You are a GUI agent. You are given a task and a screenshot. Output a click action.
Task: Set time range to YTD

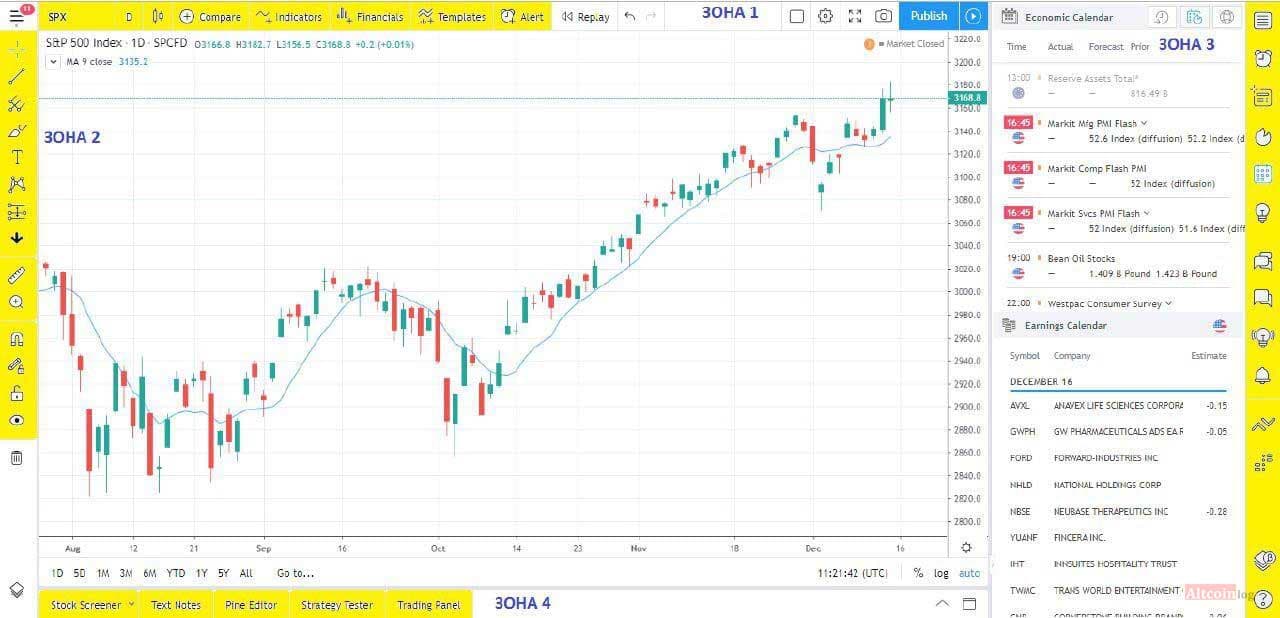pos(176,573)
